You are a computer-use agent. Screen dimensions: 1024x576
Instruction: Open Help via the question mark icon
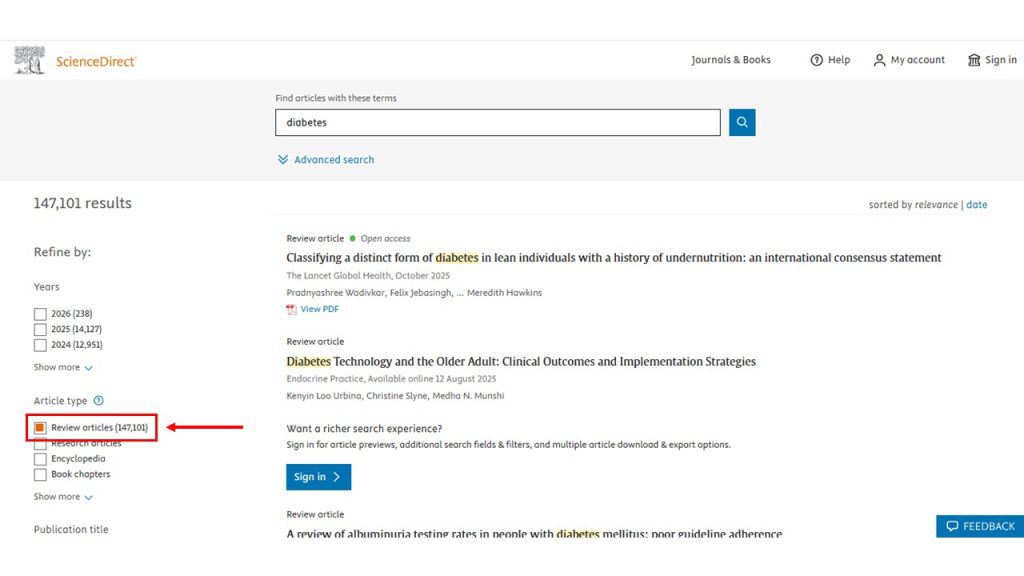816,60
